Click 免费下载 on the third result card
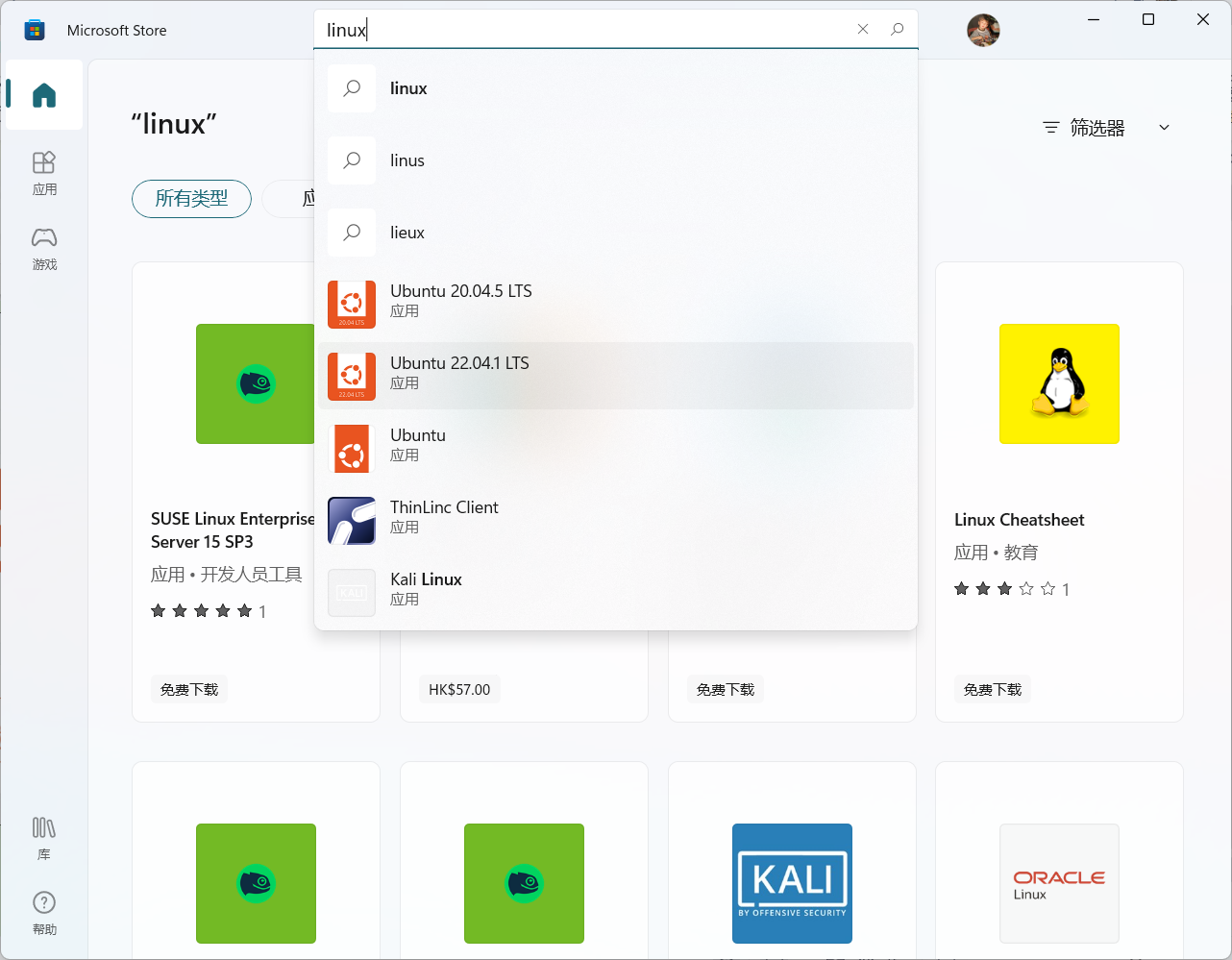1232x960 pixels. tap(726, 690)
